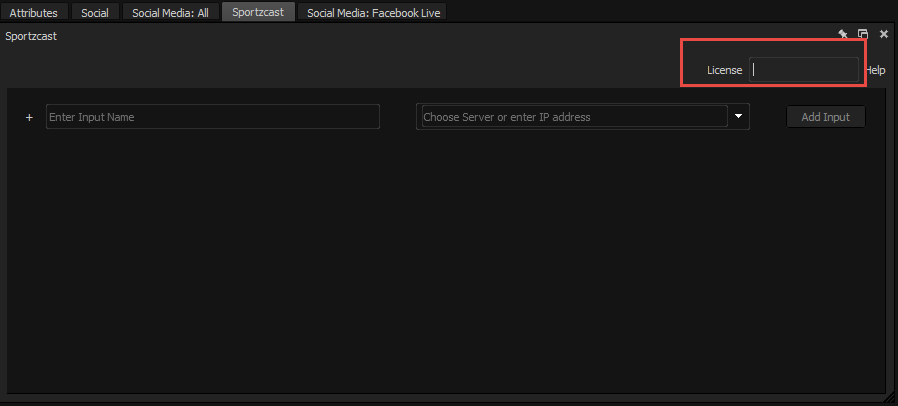Screen dimensions: 898x406
Task: Click the plus icon beside Input Name
Action: (x=29, y=117)
